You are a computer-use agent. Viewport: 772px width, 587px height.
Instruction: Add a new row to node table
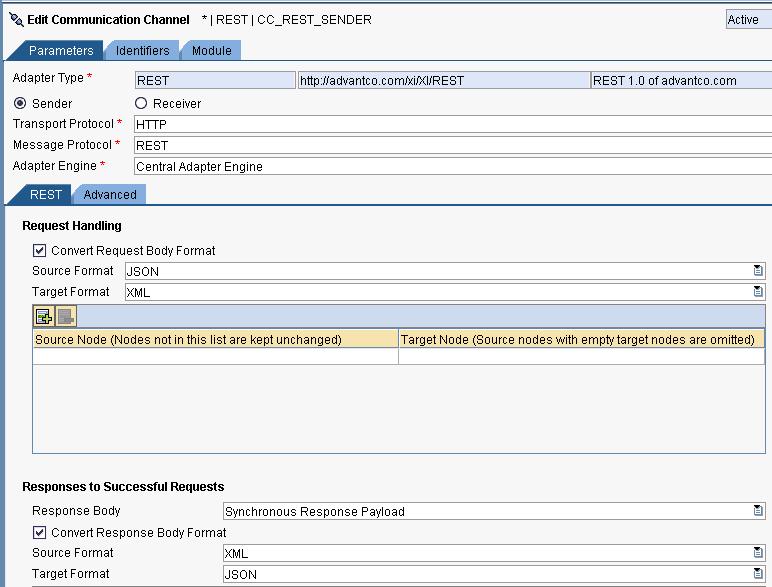(44, 317)
